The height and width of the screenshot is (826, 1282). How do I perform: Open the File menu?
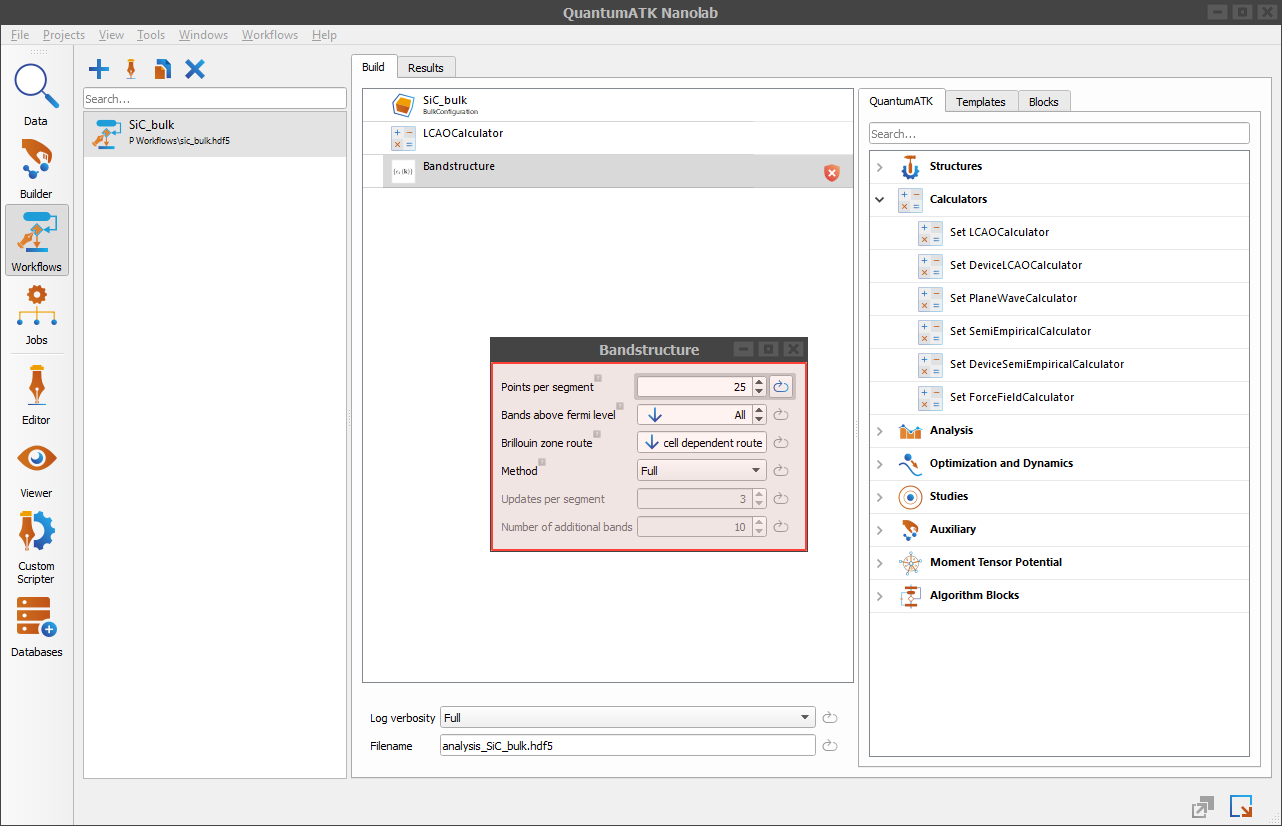coord(20,35)
